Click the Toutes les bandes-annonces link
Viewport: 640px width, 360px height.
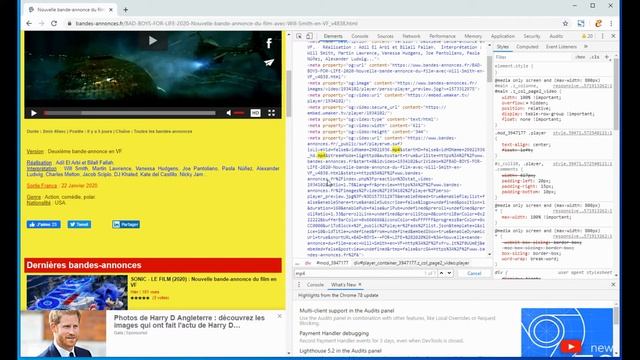coord(163,131)
